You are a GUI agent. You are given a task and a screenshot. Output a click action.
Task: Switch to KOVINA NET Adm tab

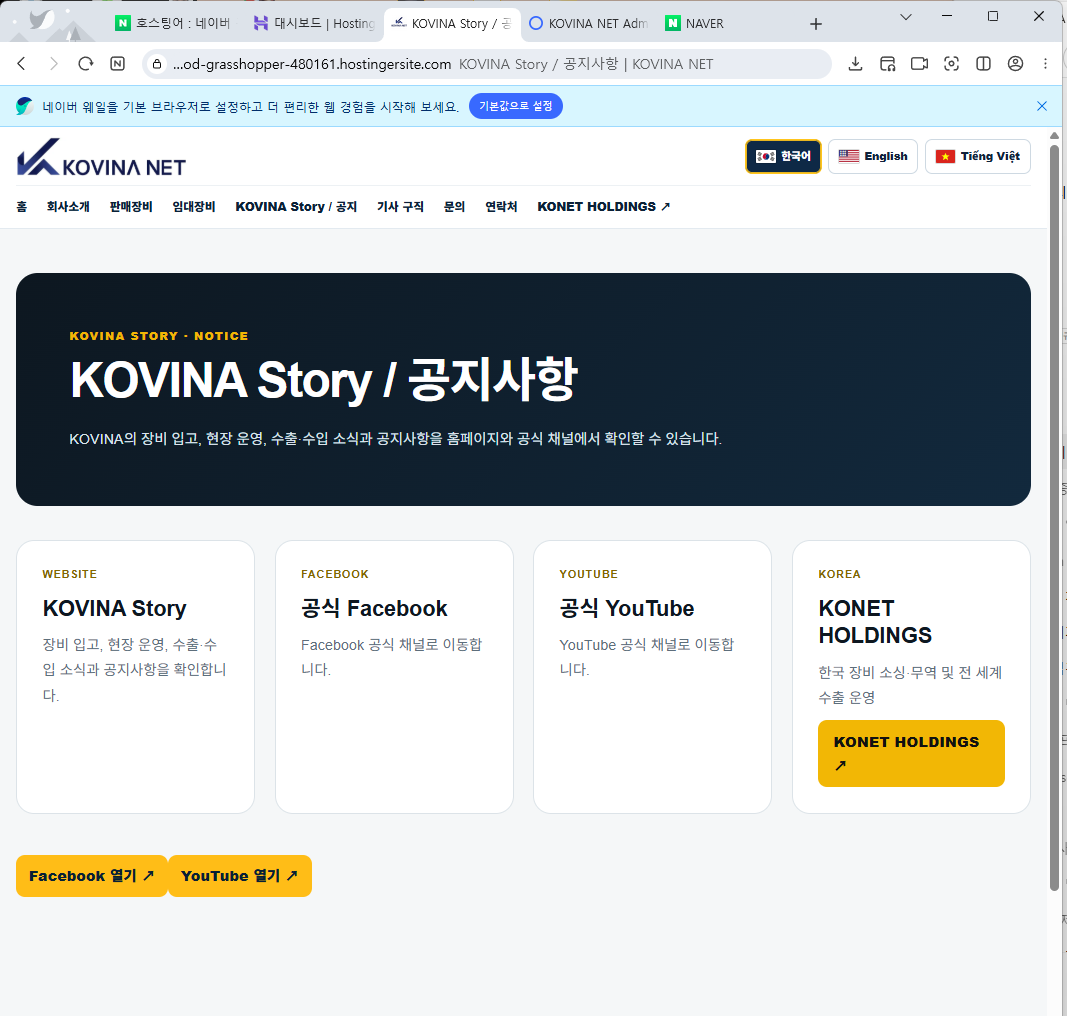pyautogui.click(x=589, y=24)
